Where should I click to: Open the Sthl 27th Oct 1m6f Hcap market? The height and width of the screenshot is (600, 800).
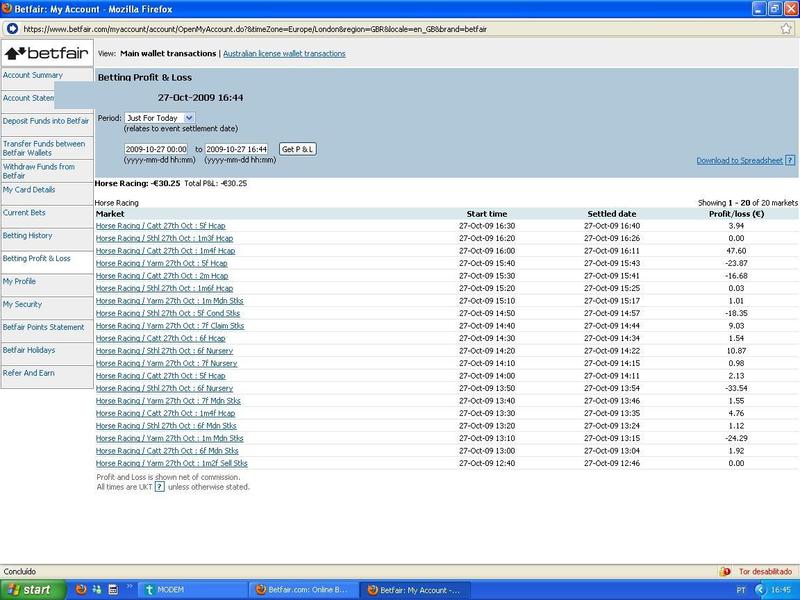click(x=164, y=288)
